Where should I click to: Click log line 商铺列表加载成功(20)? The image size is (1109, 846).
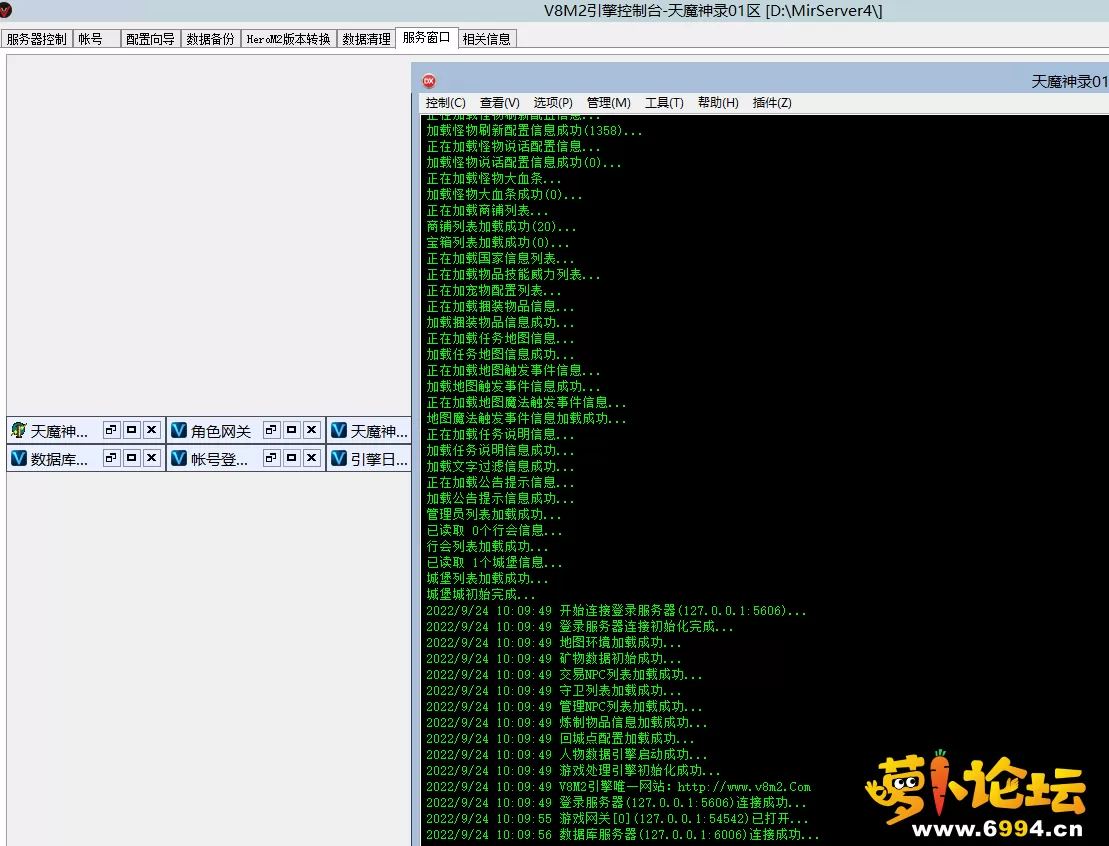[x=501, y=227]
